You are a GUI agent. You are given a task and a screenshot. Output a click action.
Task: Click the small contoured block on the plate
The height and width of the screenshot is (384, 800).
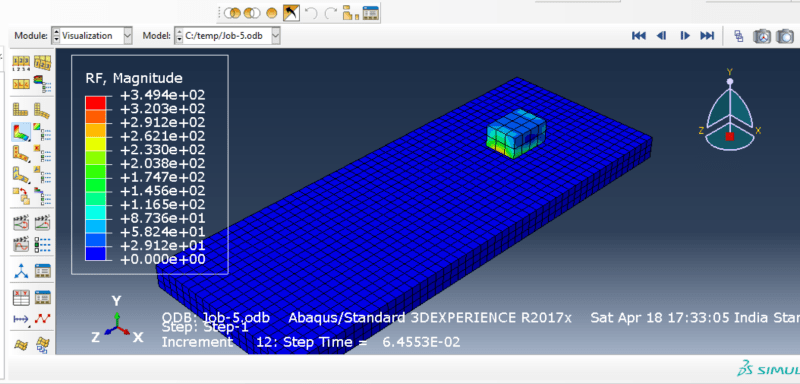(x=516, y=133)
